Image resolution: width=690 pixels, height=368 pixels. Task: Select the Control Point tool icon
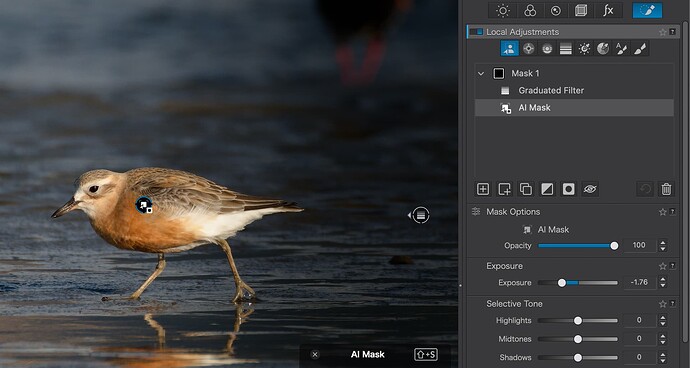tap(529, 48)
